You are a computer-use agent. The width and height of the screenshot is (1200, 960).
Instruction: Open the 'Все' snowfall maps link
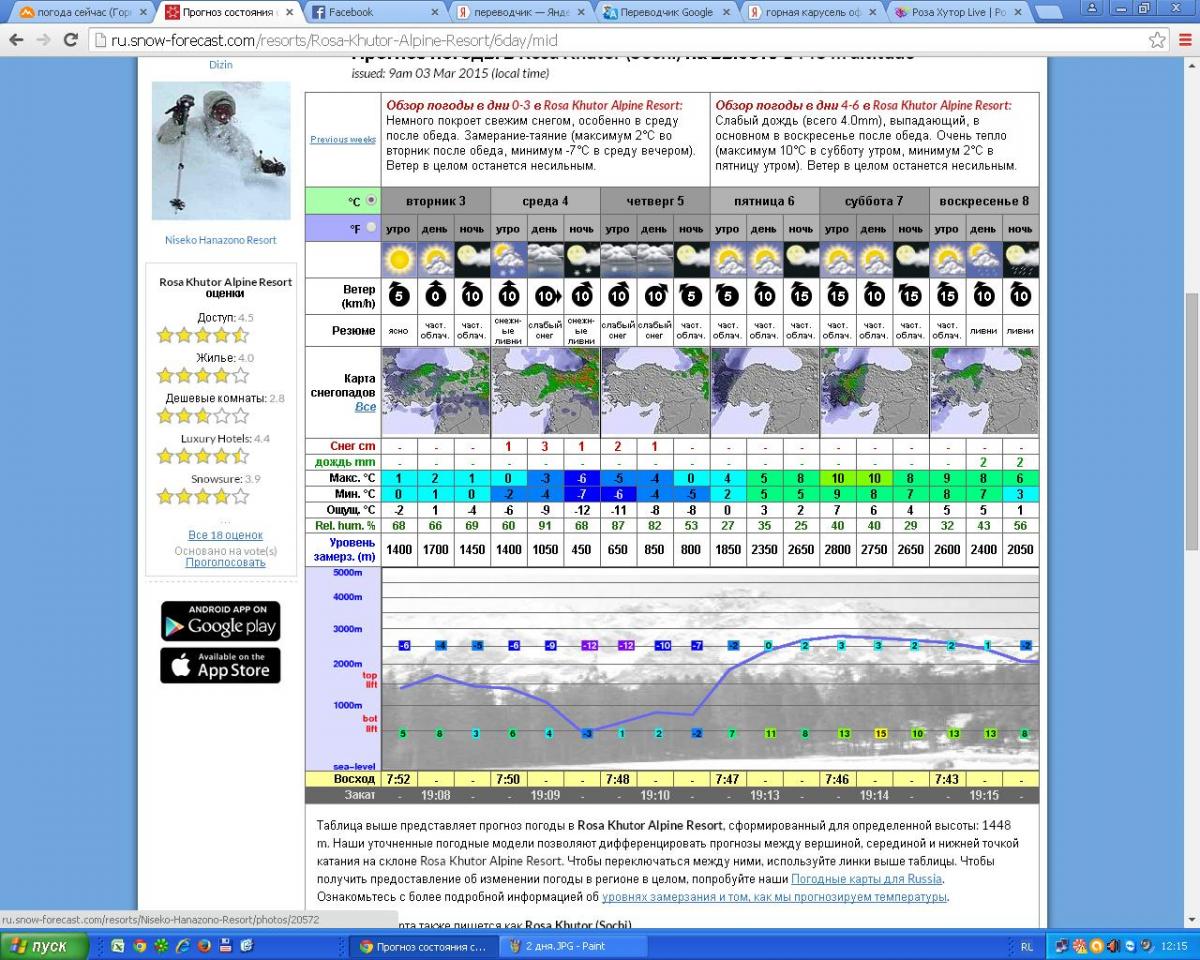click(x=365, y=407)
